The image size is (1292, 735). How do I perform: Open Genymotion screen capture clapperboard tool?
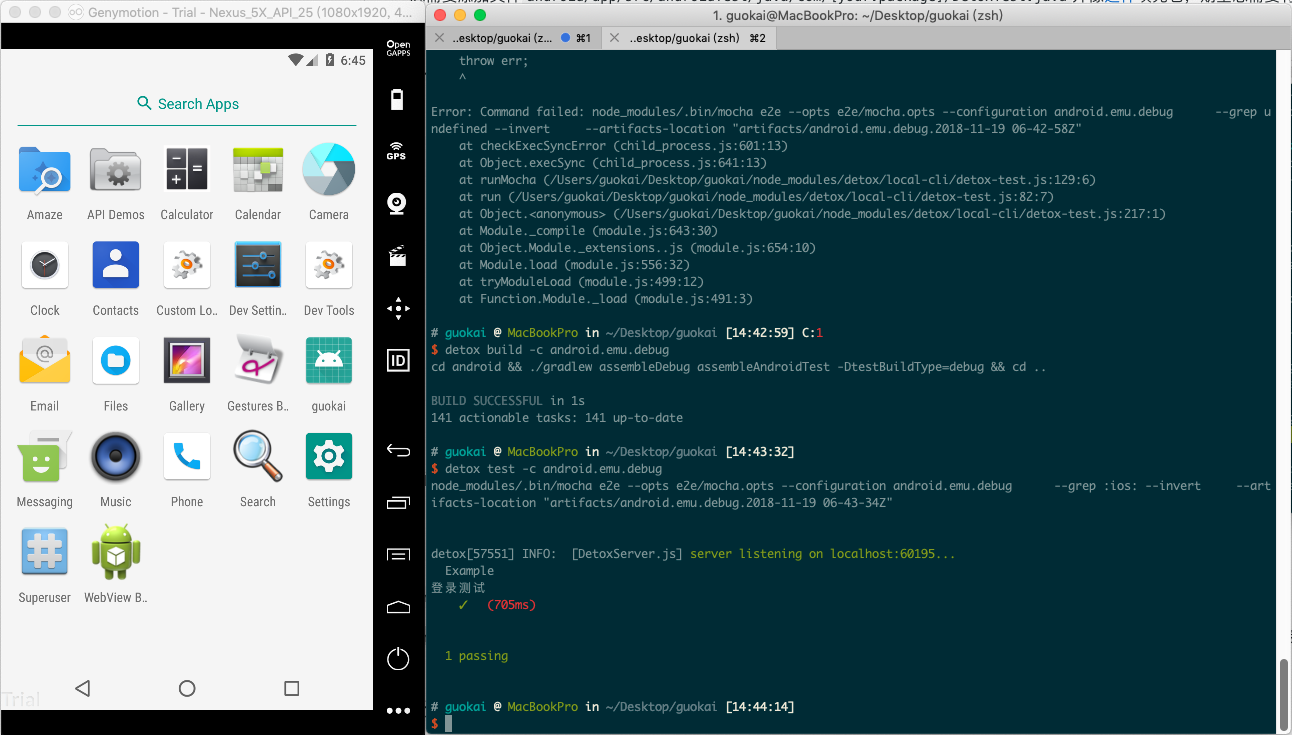[x=397, y=256]
